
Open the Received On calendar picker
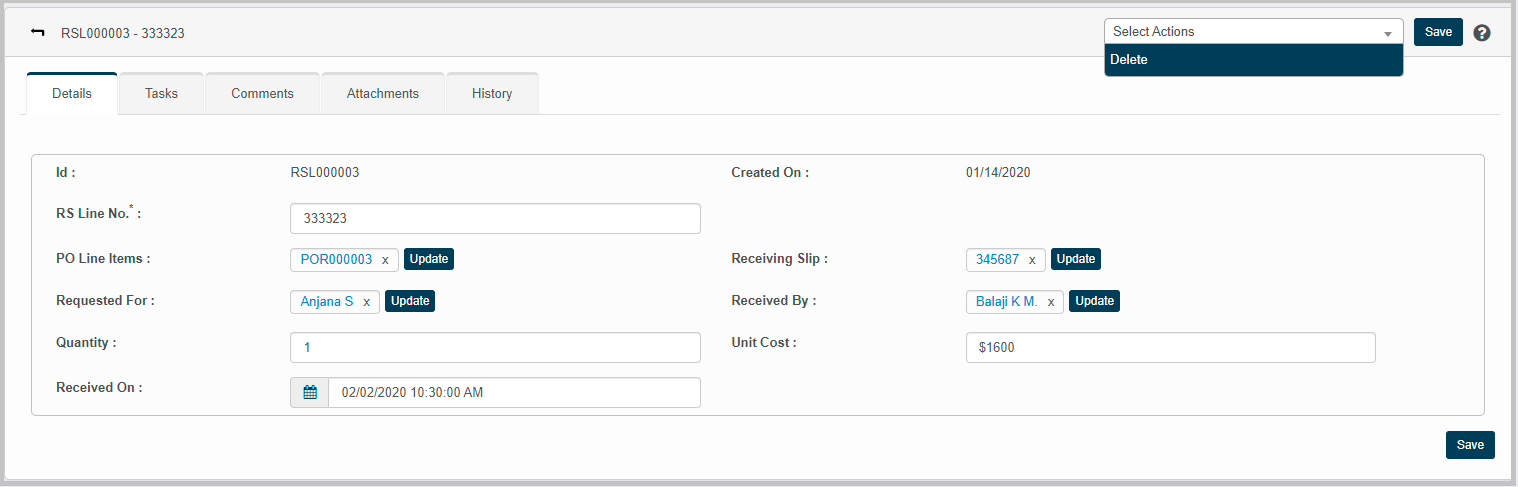pos(310,393)
